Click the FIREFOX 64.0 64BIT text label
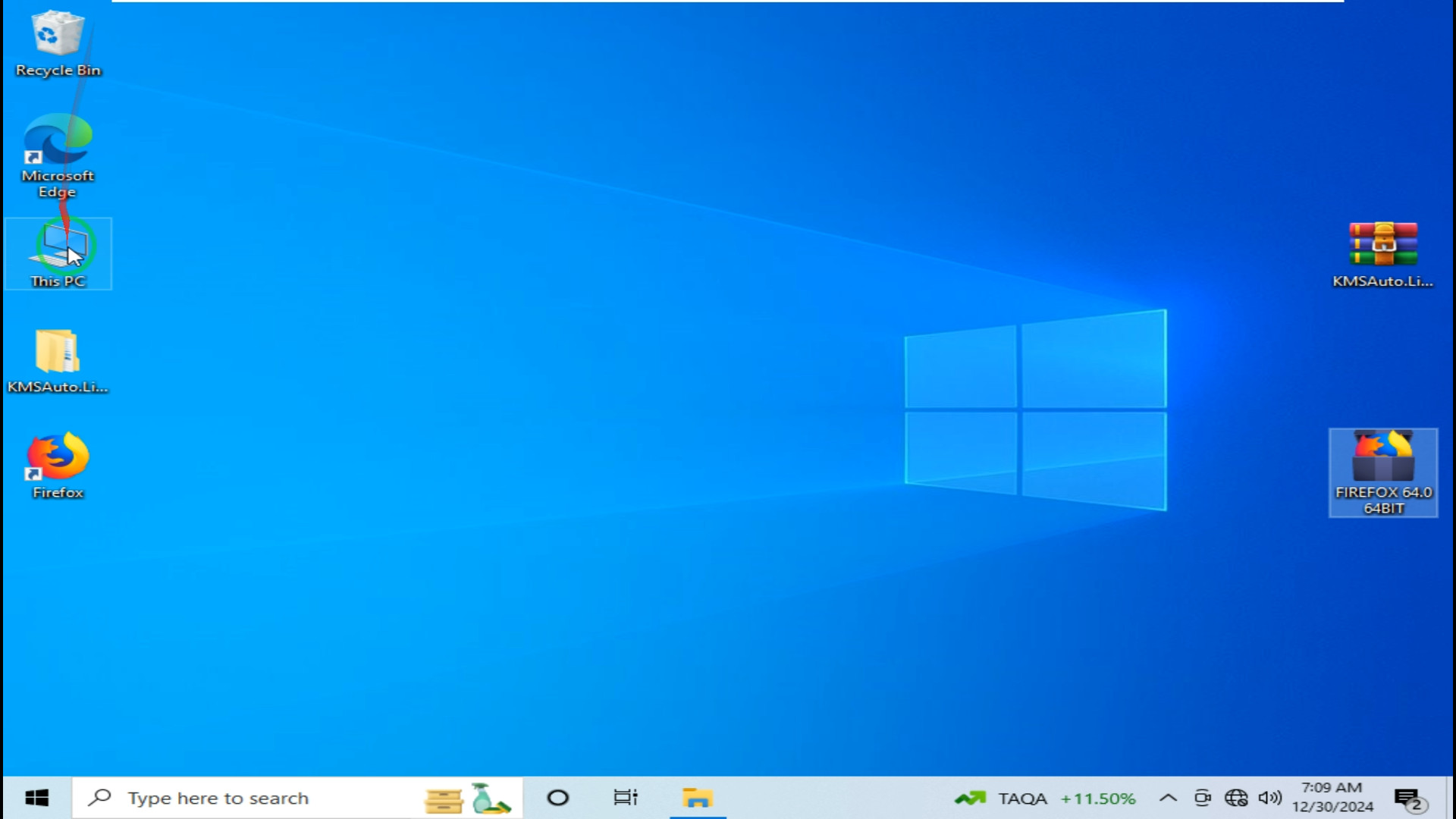1456x819 pixels. pyautogui.click(x=1383, y=500)
